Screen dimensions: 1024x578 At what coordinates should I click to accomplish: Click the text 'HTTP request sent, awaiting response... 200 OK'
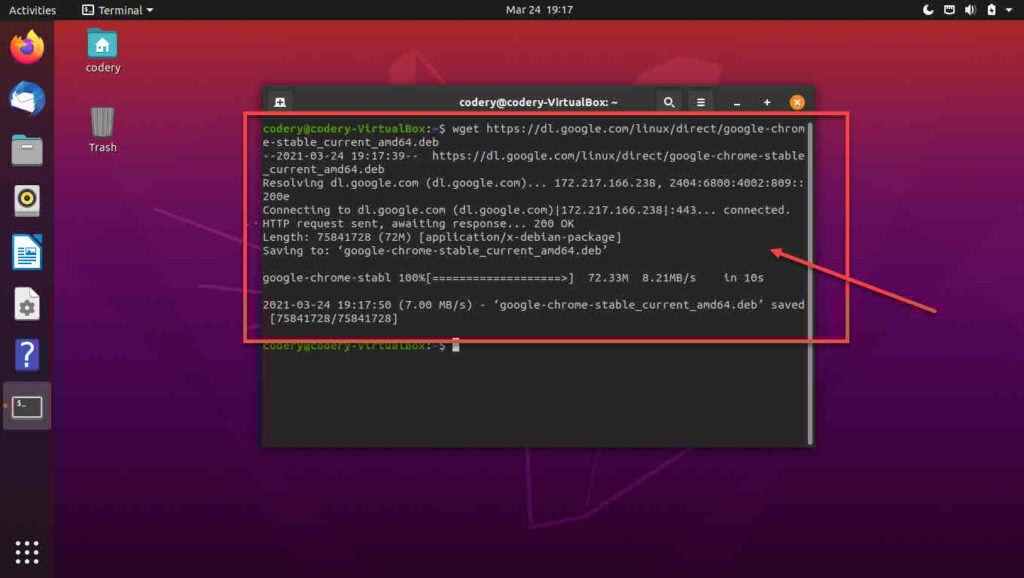(x=419, y=223)
